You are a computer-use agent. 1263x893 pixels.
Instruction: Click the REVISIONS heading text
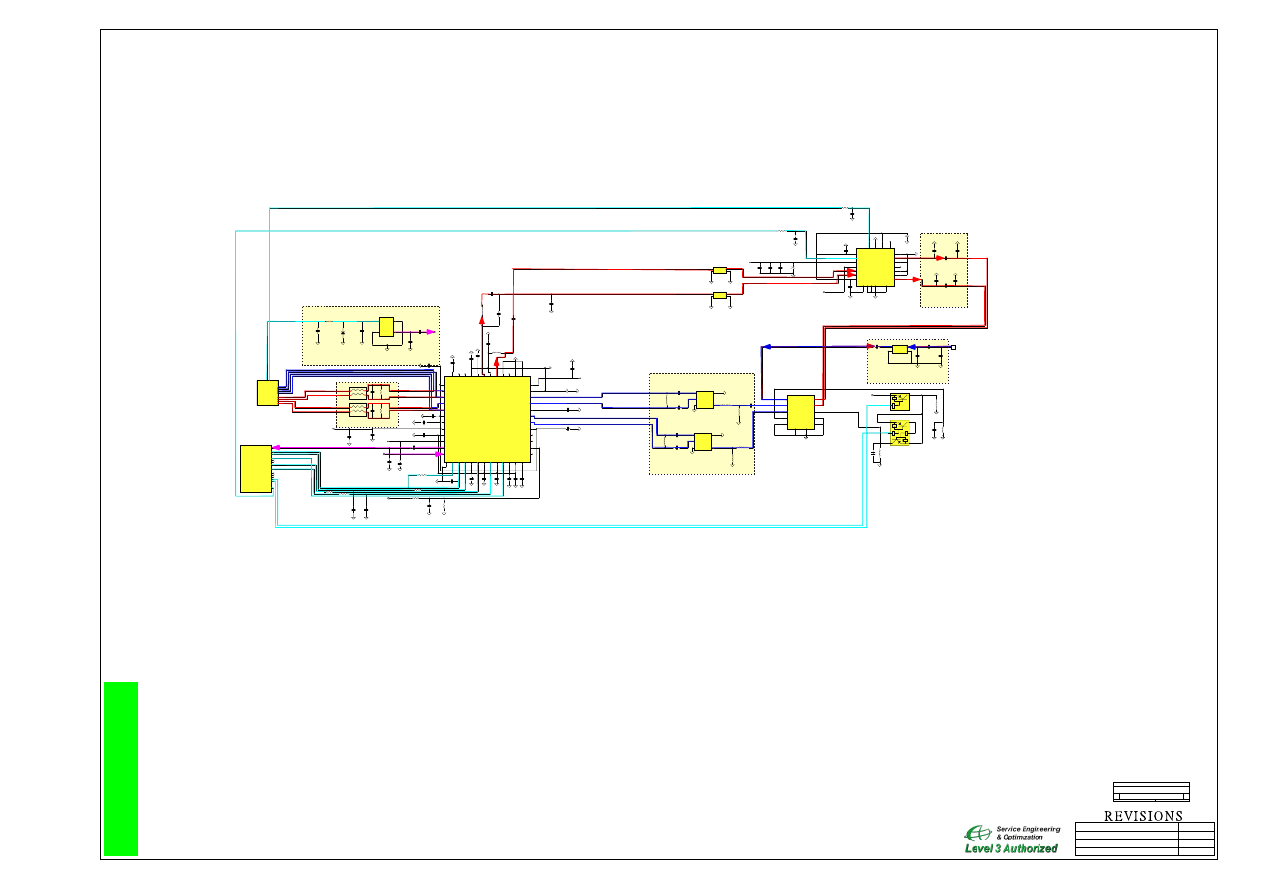pyautogui.click(x=1143, y=816)
